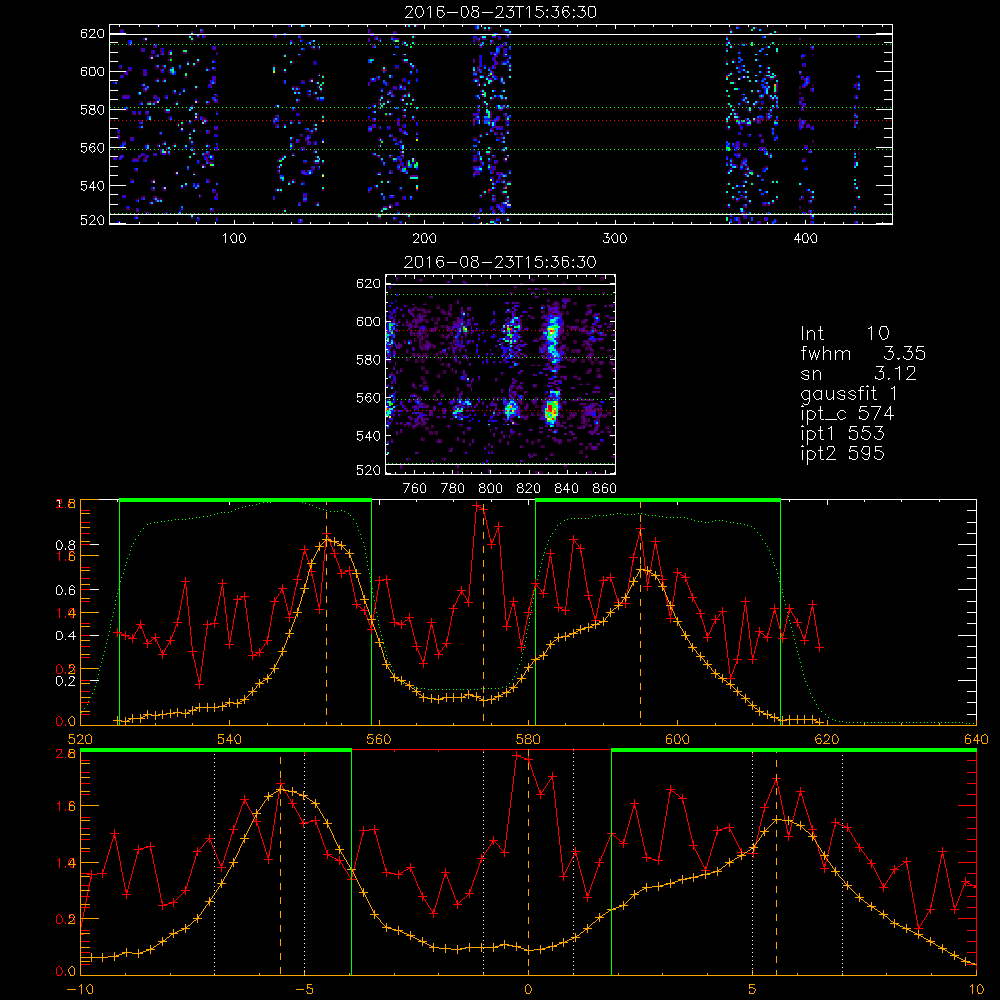Image resolution: width=1000 pixels, height=1000 pixels.
Task: Click the 780 x-axis label under middle image
Action: tap(453, 489)
